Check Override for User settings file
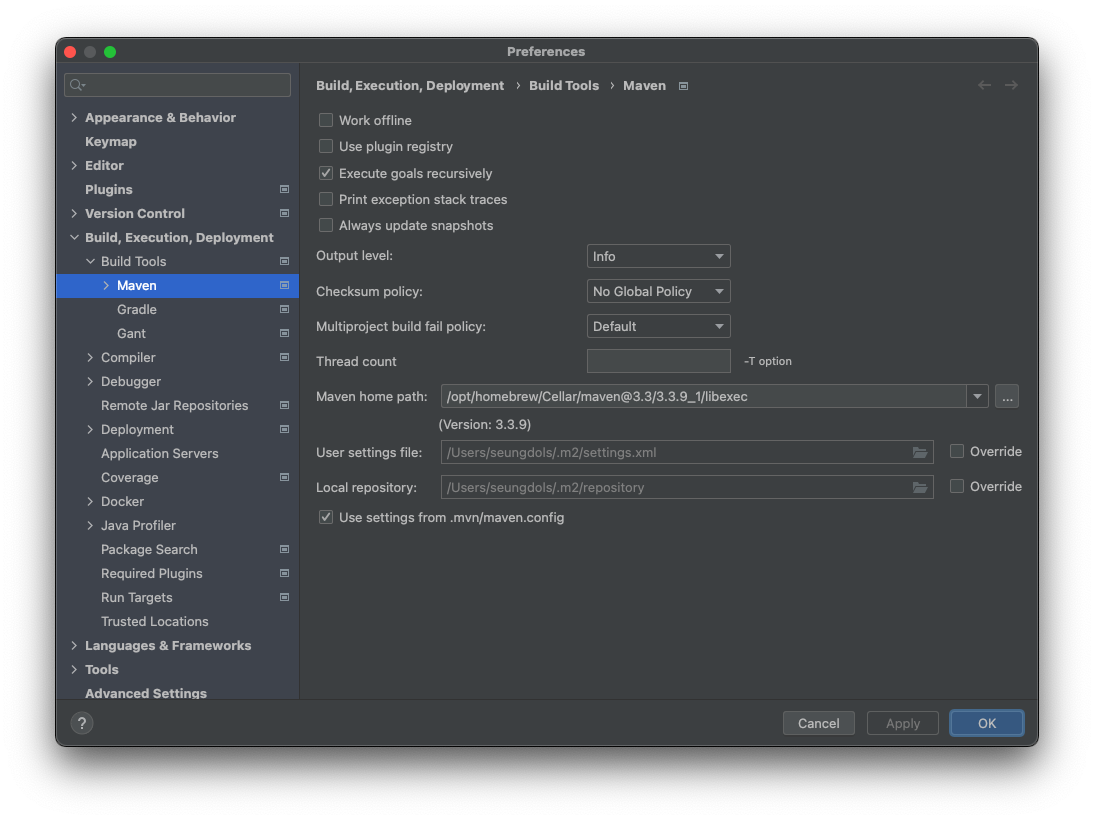The image size is (1094, 820). 957,452
